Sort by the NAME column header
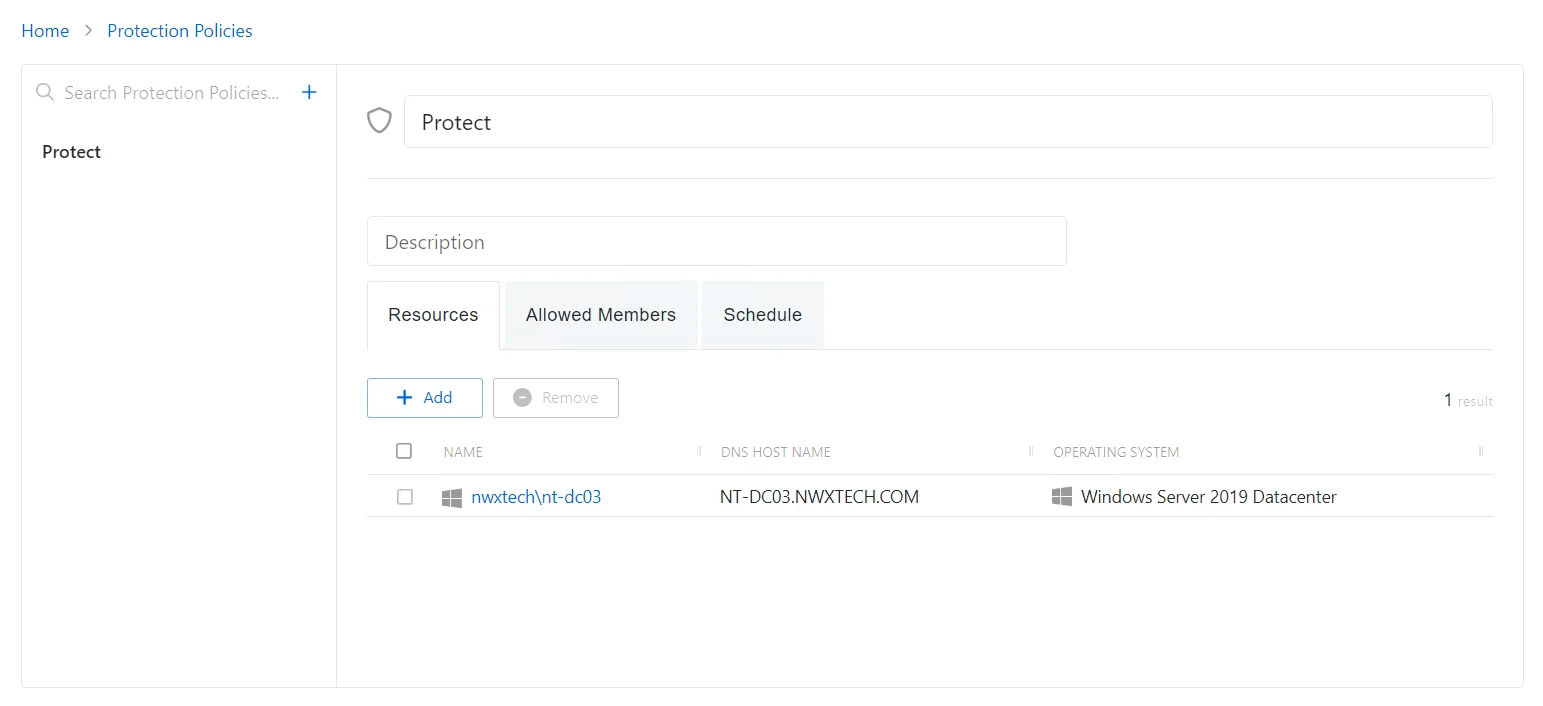This screenshot has width=1543, height=706. [463, 452]
